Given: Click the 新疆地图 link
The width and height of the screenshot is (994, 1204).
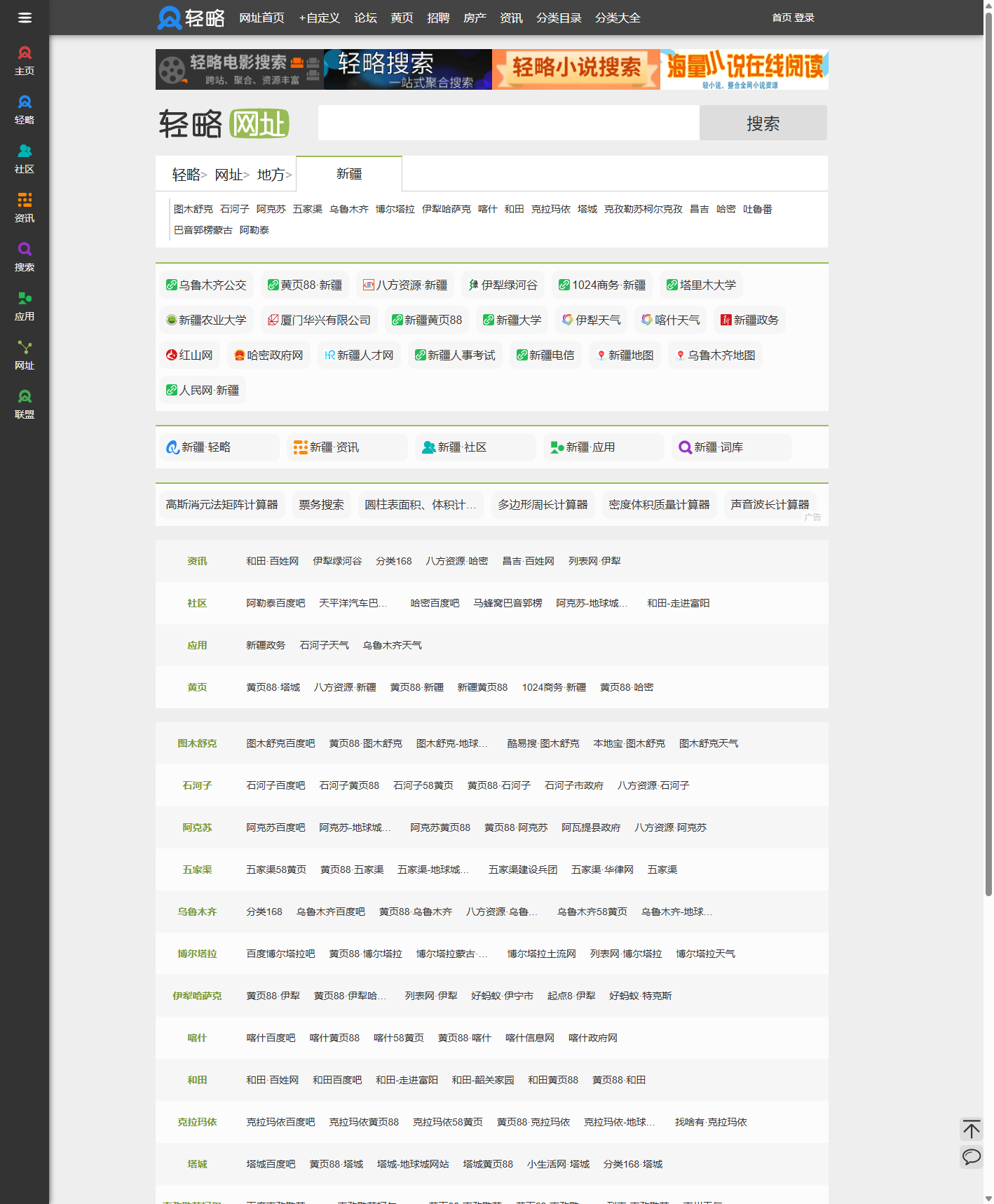Looking at the screenshot, I should tap(625, 355).
